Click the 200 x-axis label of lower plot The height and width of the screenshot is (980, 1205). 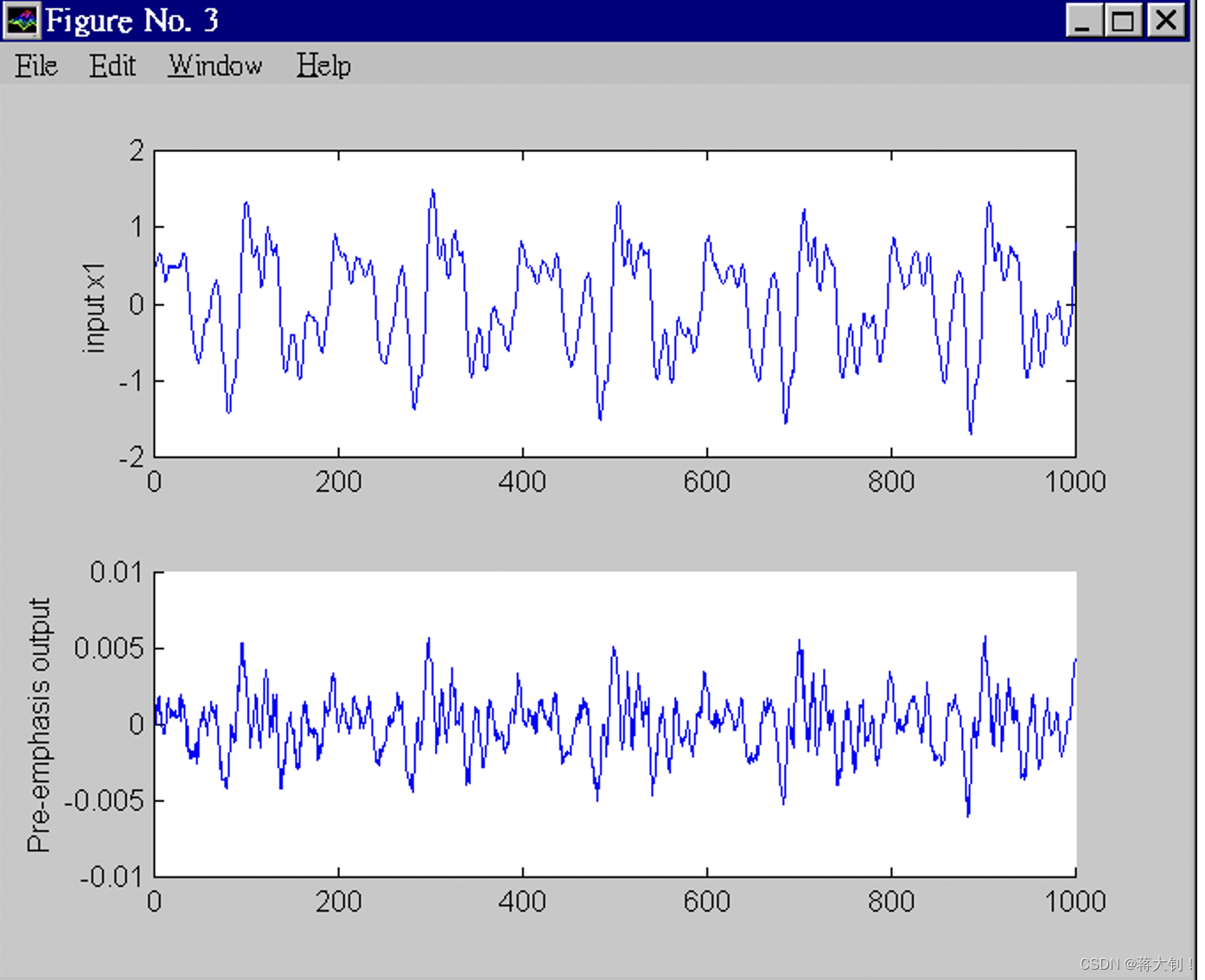click(338, 901)
